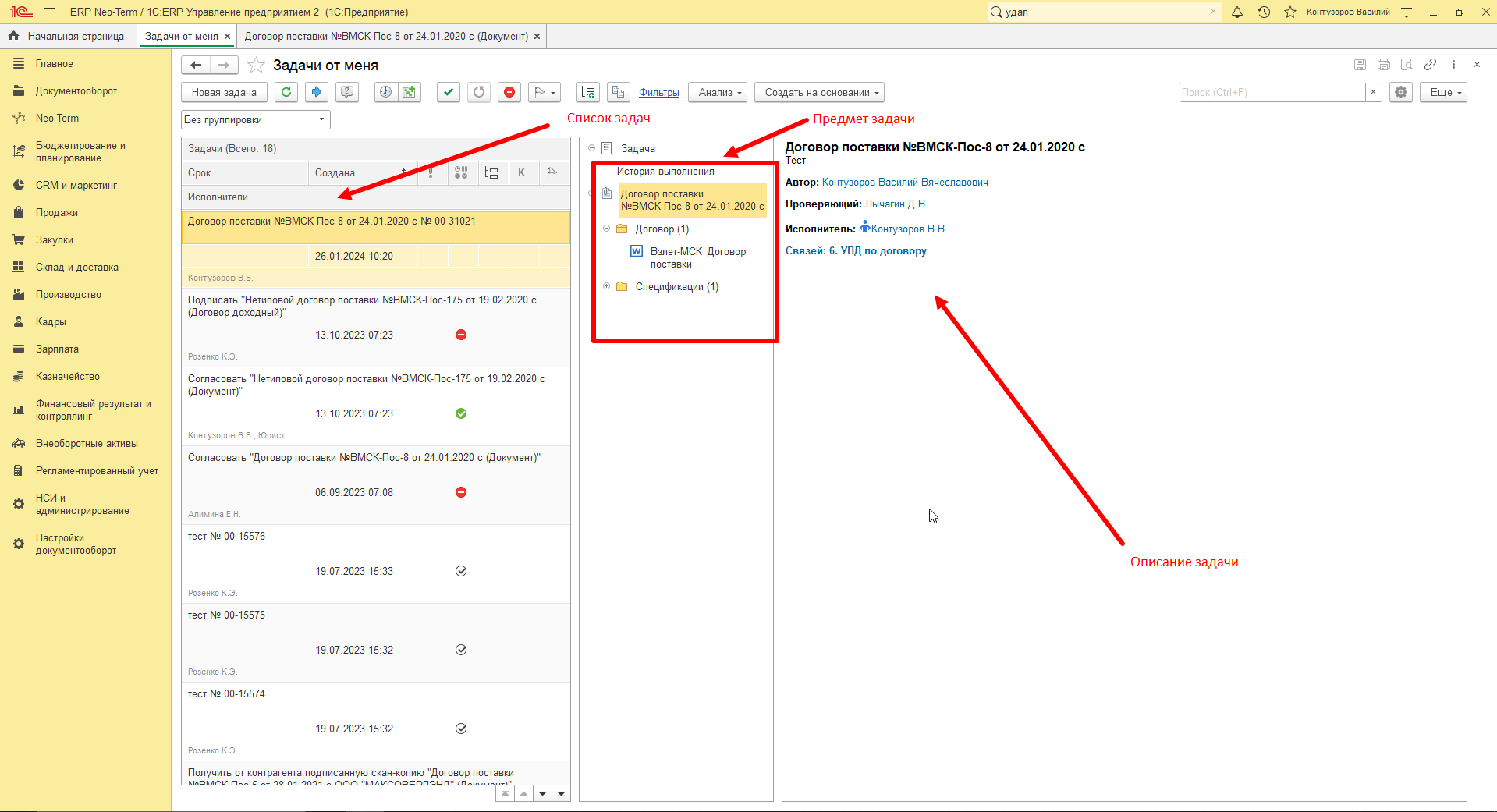The height and width of the screenshot is (812, 1497).
Task: Click the blue forward arrow toolbar icon
Action: pyautogui.click(x=316, y=92)
